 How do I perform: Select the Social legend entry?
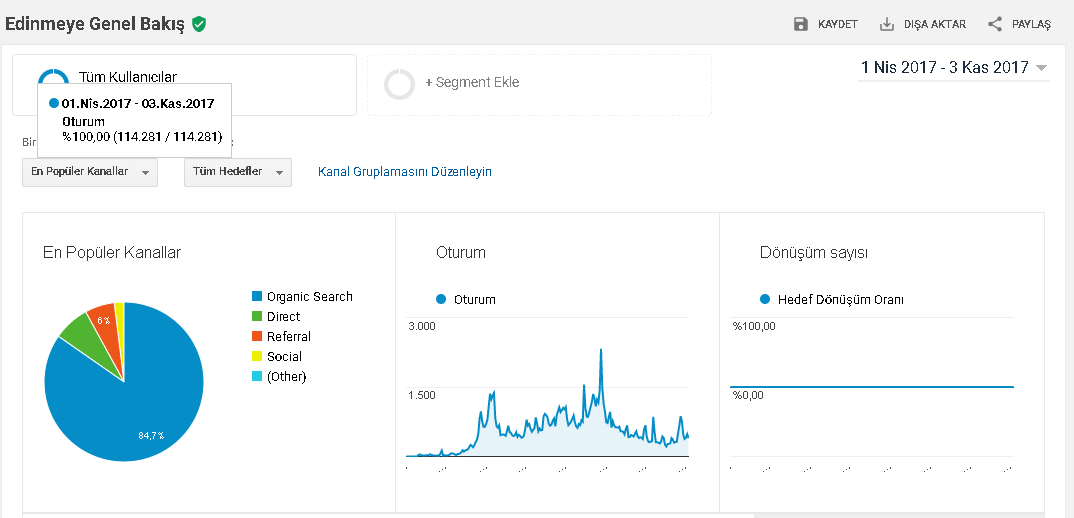pos(277,356)
